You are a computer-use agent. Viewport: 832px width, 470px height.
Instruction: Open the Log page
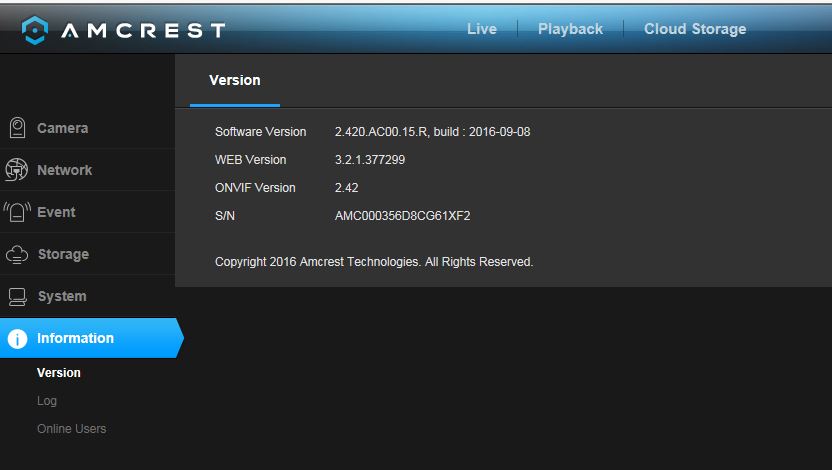point(47,401)
